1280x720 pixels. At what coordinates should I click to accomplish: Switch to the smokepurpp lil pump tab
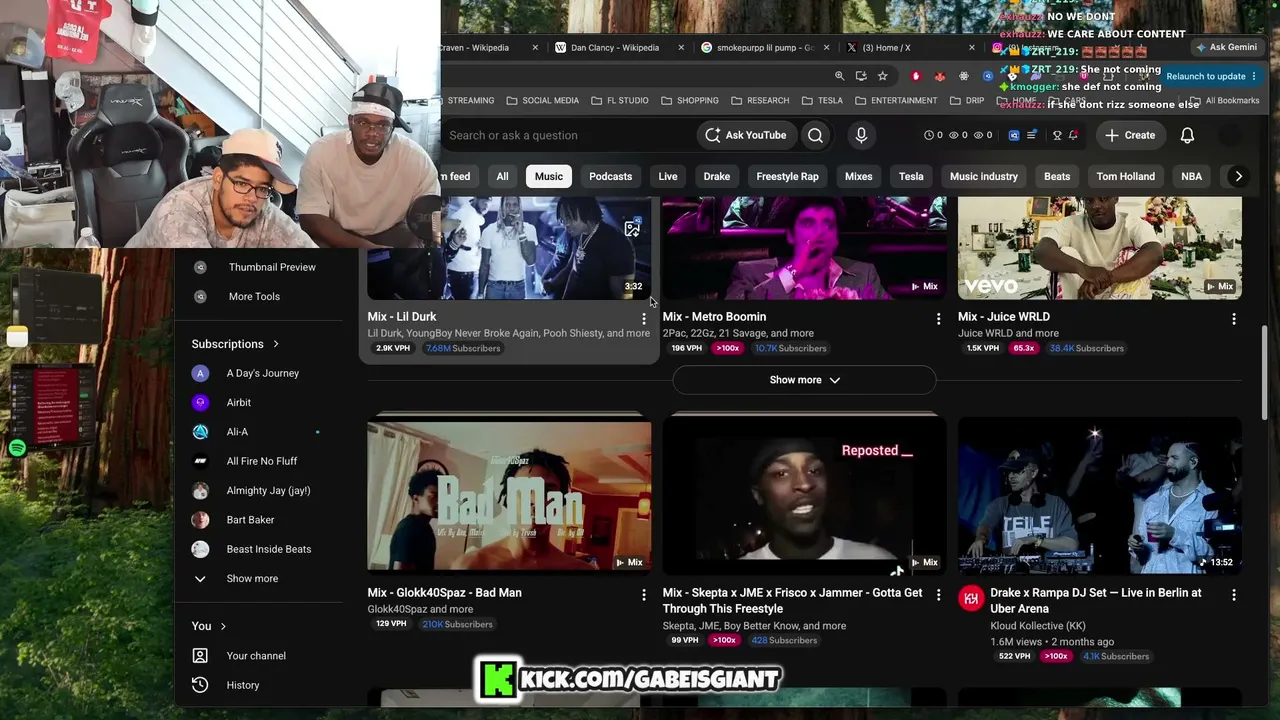pyautogui.click(x=766, y=47)
